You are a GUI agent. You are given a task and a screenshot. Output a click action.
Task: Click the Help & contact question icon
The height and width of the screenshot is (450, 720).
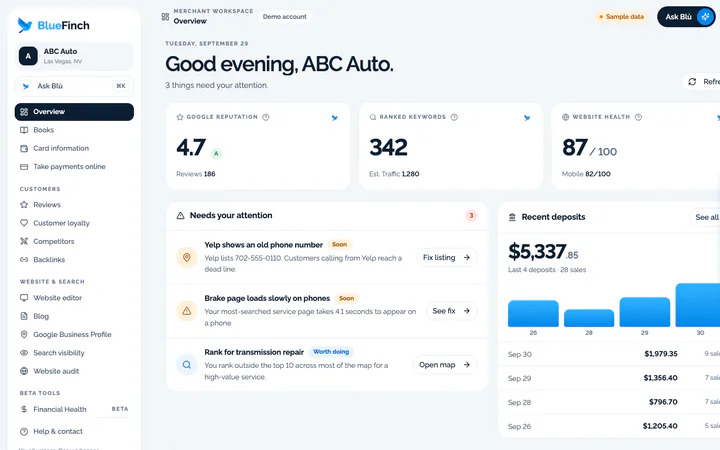click(x=24, y=432)
